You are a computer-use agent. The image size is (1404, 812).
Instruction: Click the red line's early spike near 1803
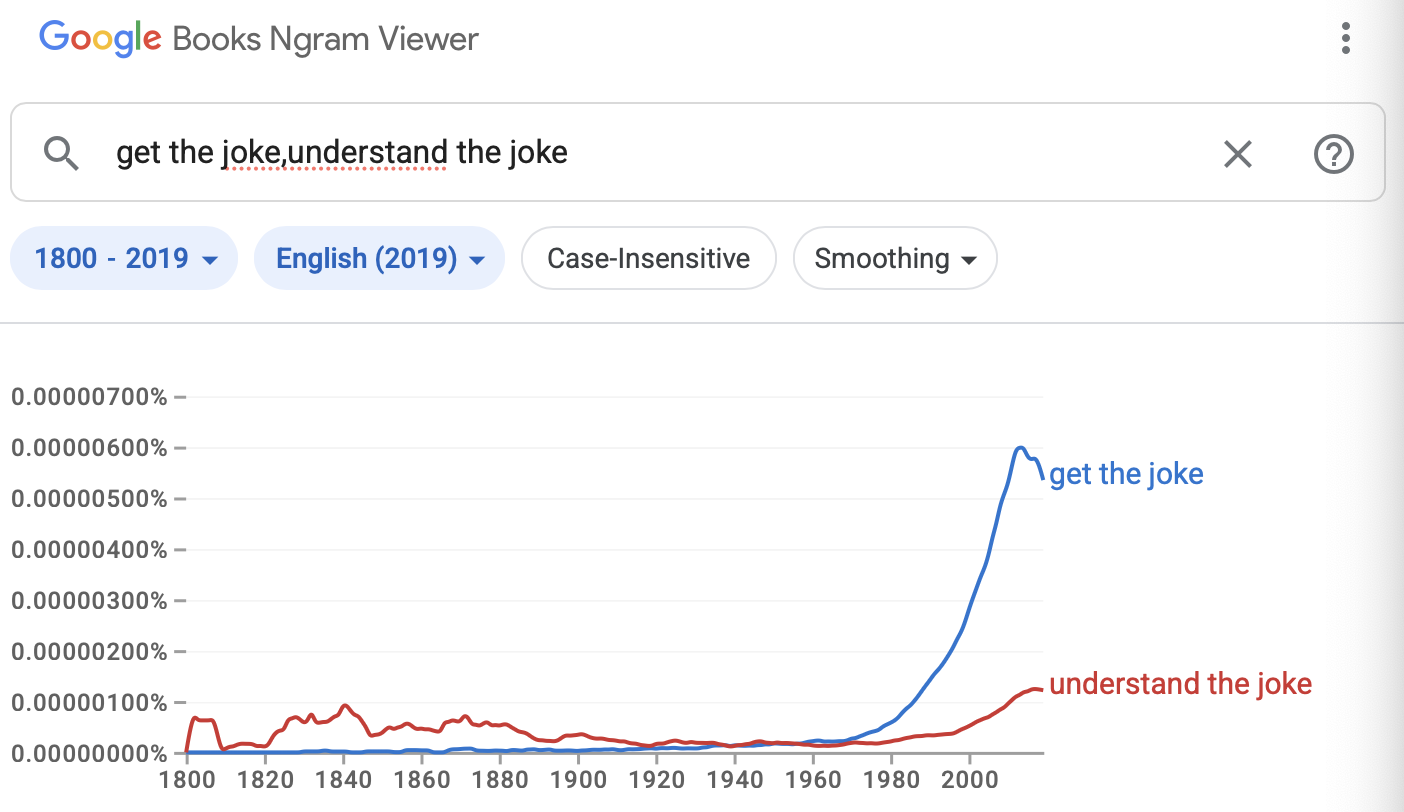click(x=197, y=718)
